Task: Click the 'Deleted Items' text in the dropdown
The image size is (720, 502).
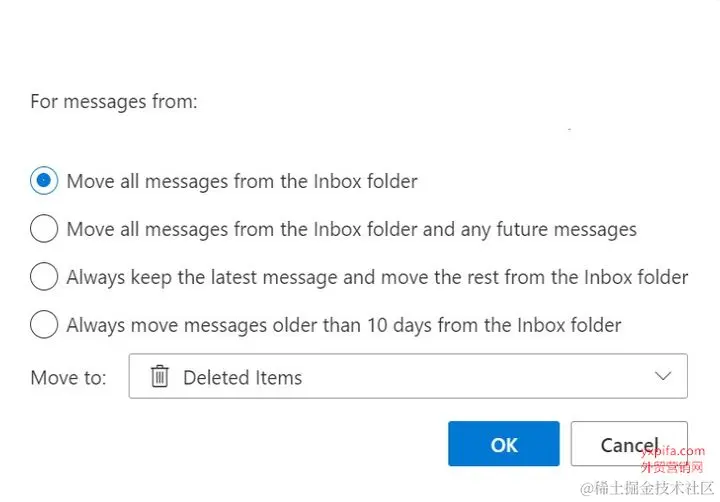Action: 242,378
